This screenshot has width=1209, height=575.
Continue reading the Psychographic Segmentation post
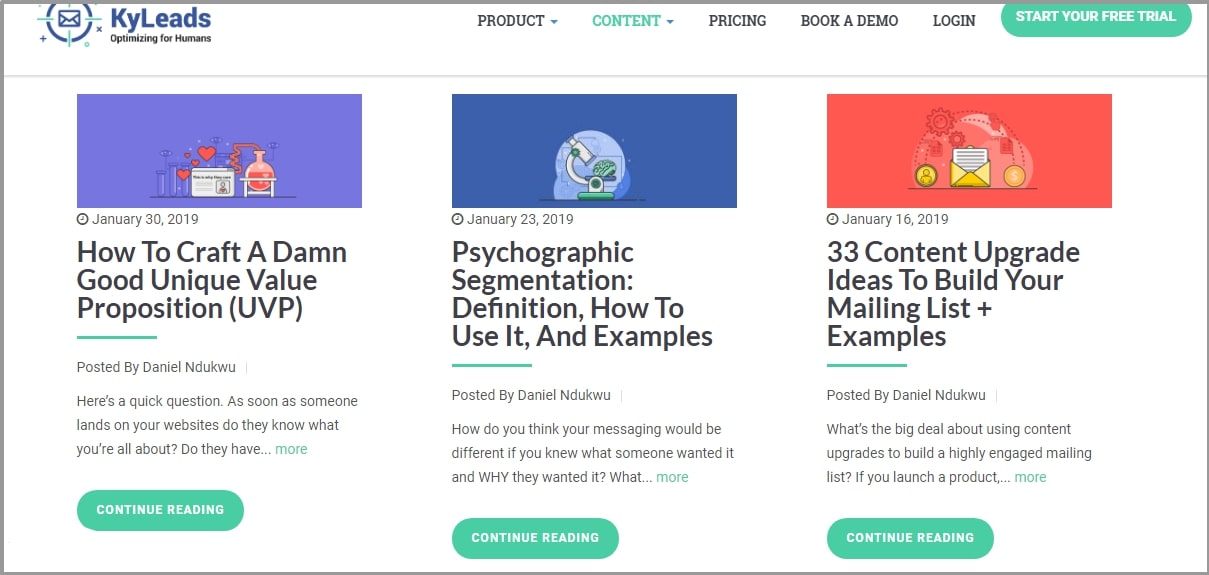(x=535, y=538)
